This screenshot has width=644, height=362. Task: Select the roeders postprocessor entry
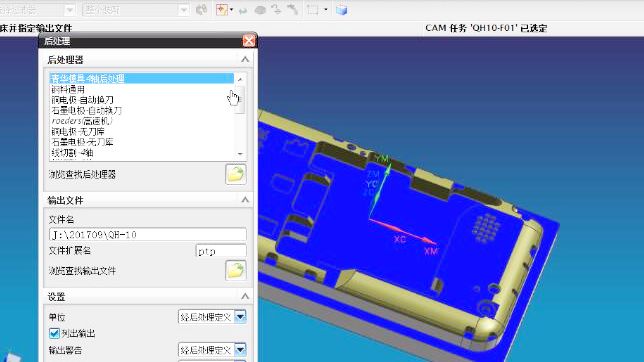81,121
